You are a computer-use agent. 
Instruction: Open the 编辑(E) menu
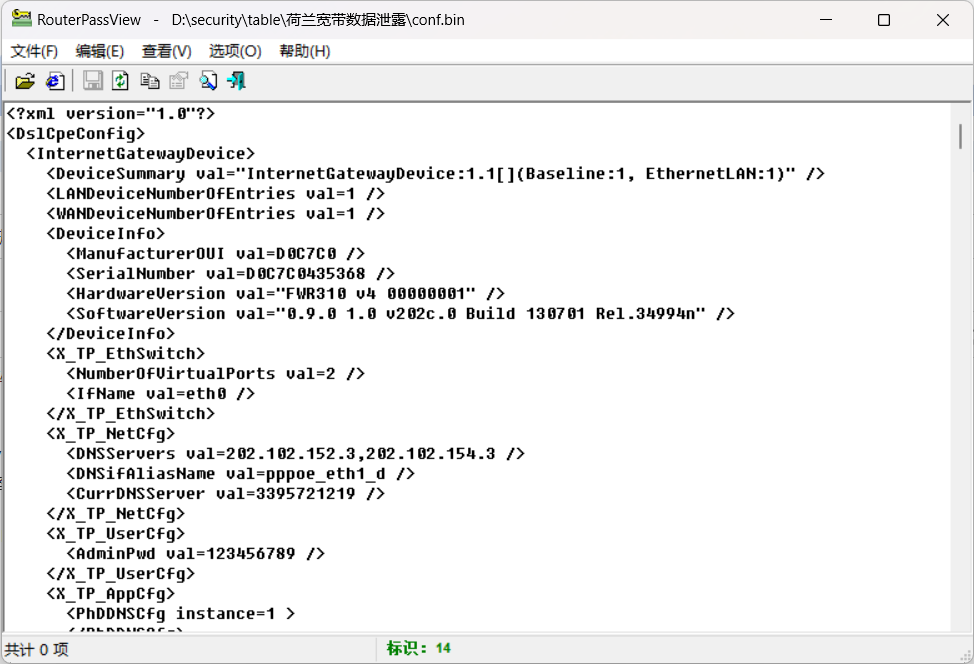coord(99,51)
